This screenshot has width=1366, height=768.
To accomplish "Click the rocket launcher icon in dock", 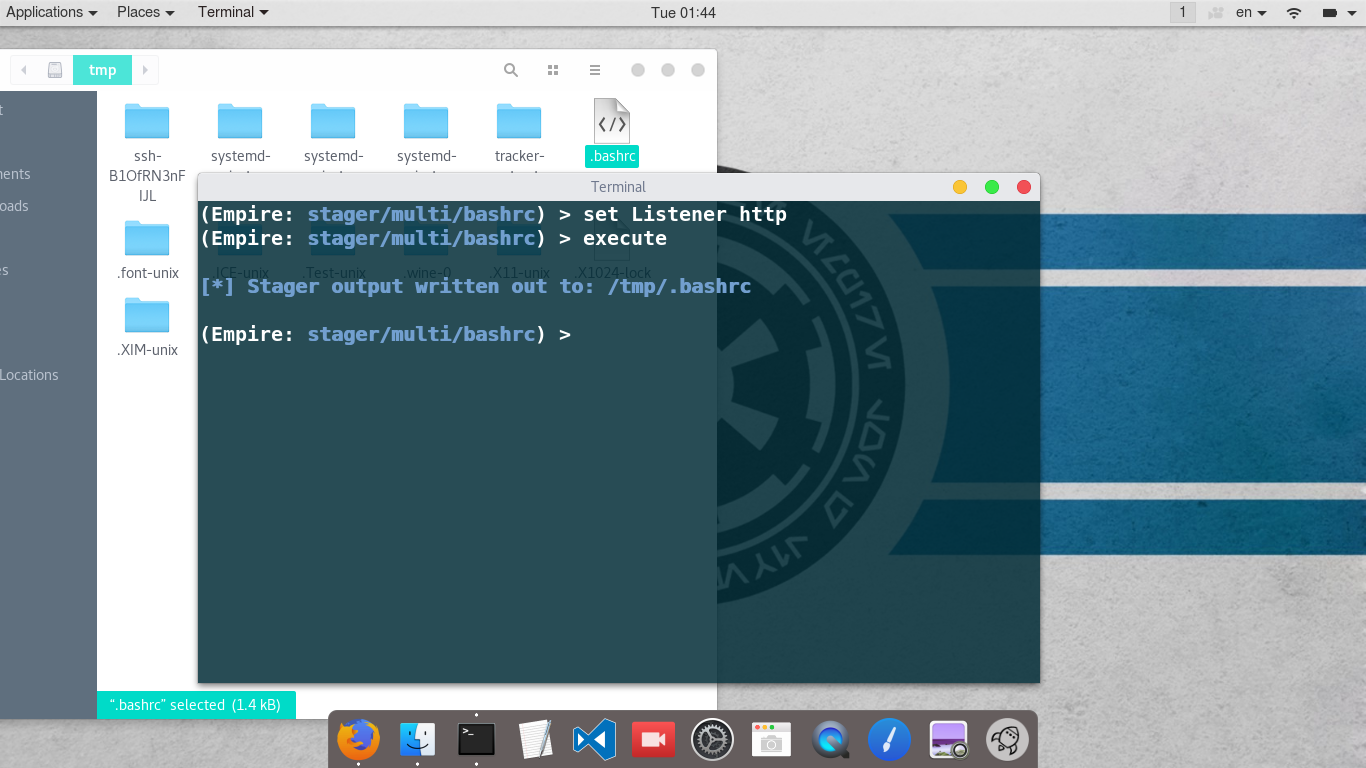I will coord(1007,740).
